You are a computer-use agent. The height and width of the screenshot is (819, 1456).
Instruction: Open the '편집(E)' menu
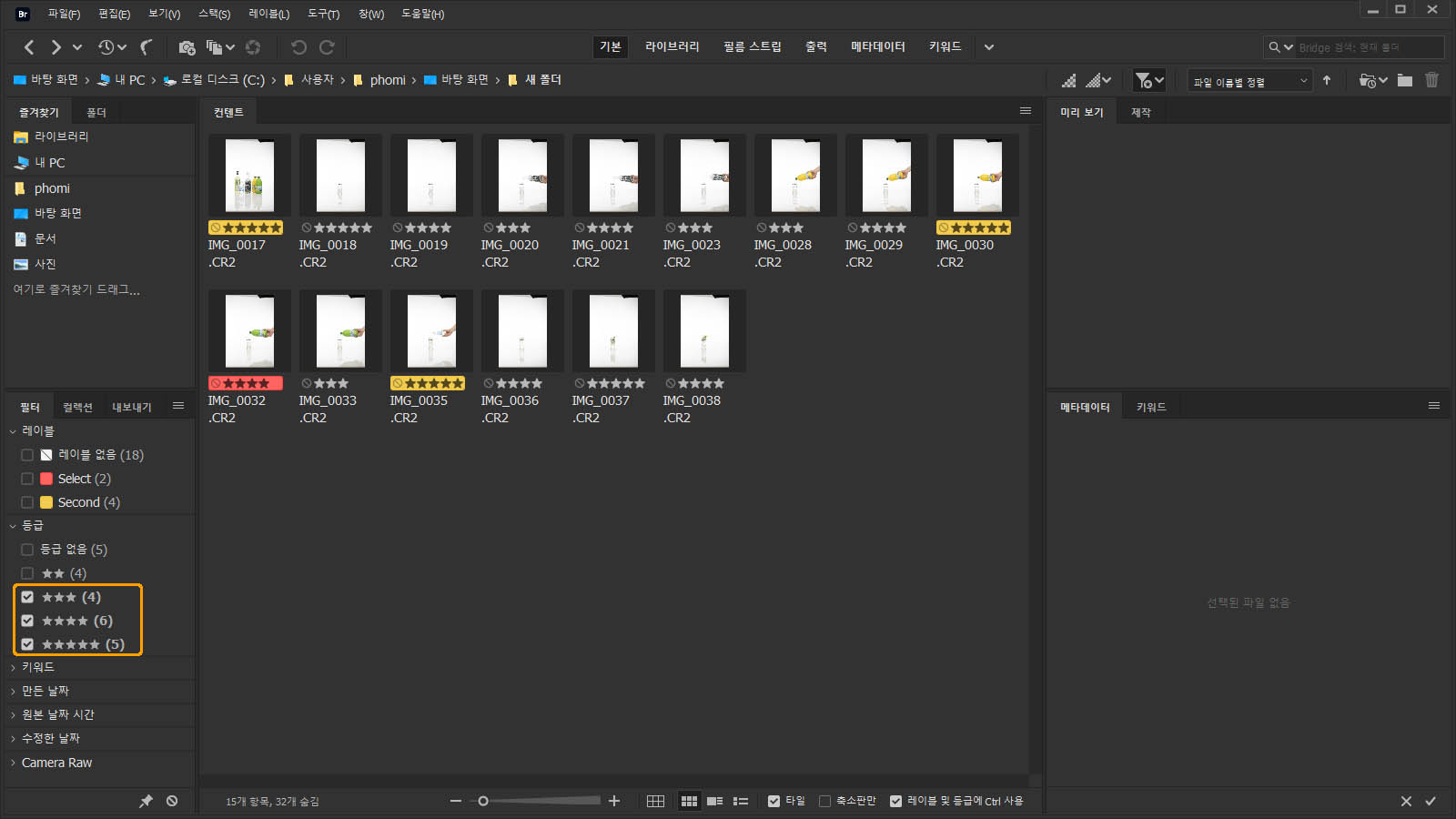(x=114, y=14)
